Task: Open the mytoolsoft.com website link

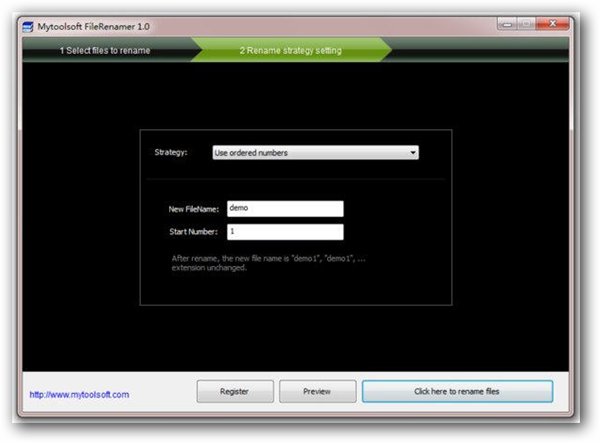Action: [79, 394]
